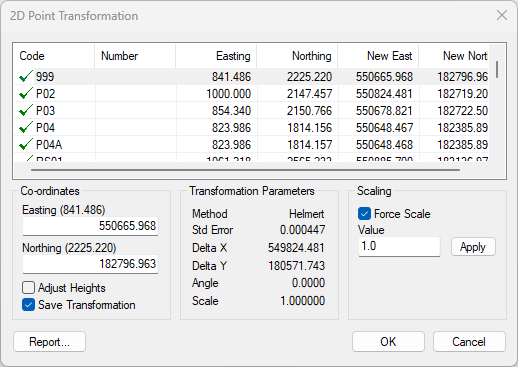Toggle the P04 row checkmark icon
The height and width of the screenshot is (367, 518).
(26, 127)
